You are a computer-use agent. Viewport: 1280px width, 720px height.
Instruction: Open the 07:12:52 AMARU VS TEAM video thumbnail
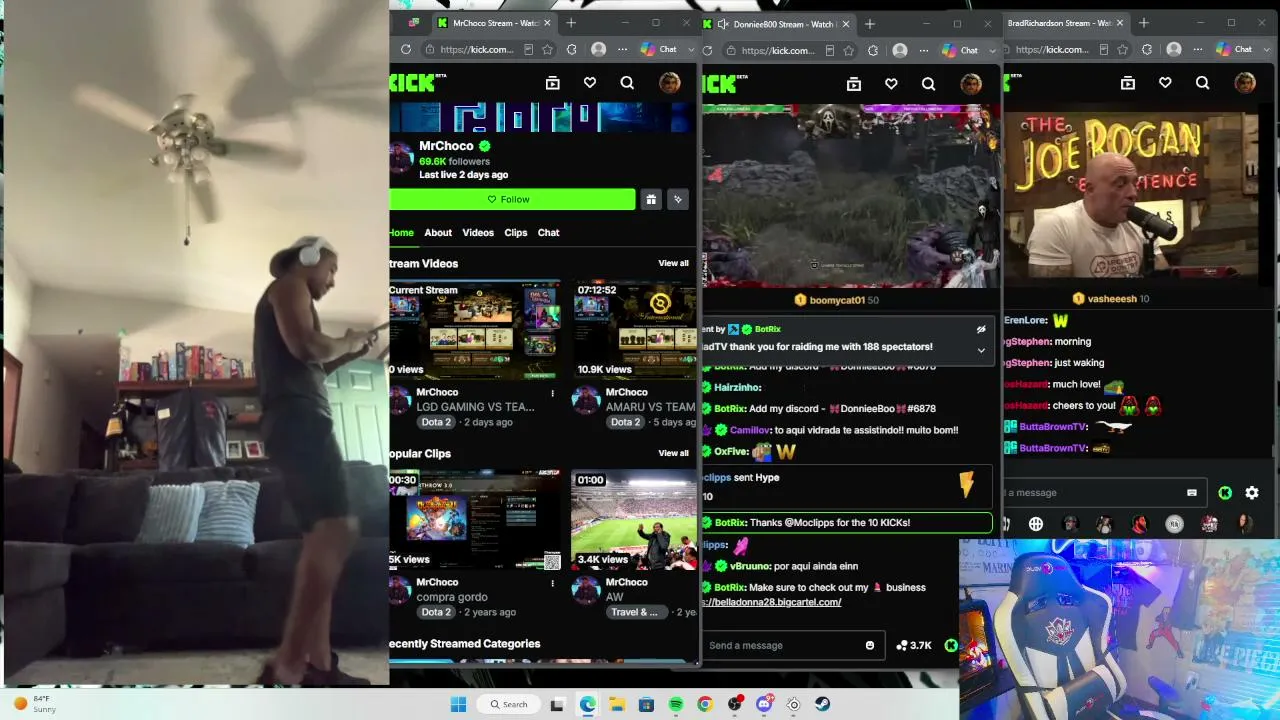(634, 330)
